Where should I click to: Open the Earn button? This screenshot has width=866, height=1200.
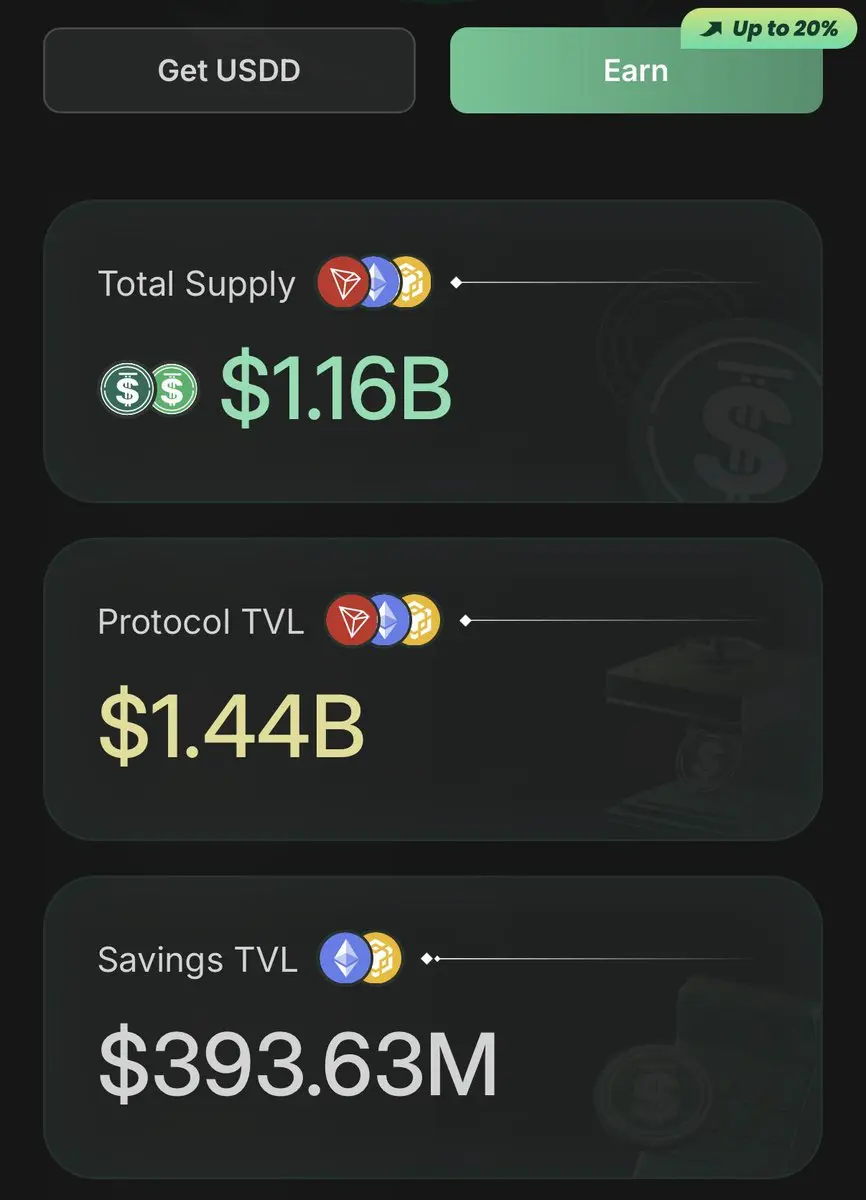point(636,70)
